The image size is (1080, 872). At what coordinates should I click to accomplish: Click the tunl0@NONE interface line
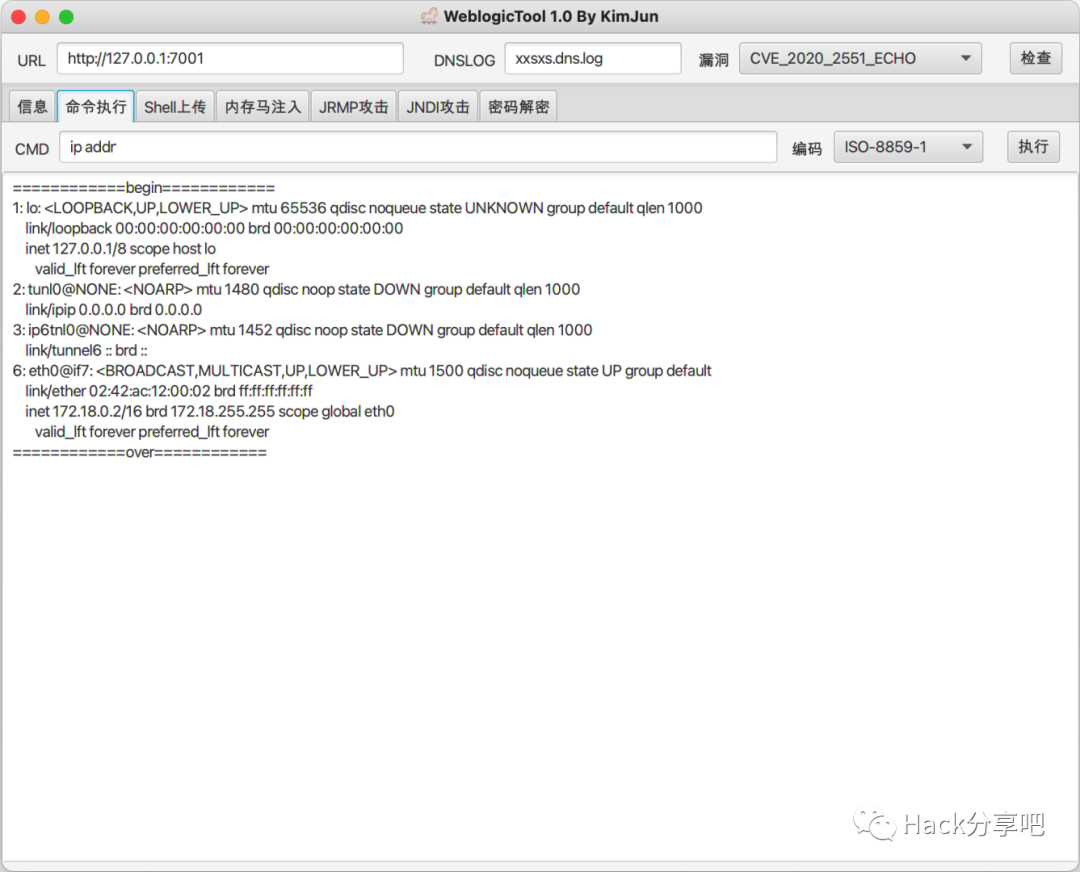pyautogui.click(x=296, y=289)
